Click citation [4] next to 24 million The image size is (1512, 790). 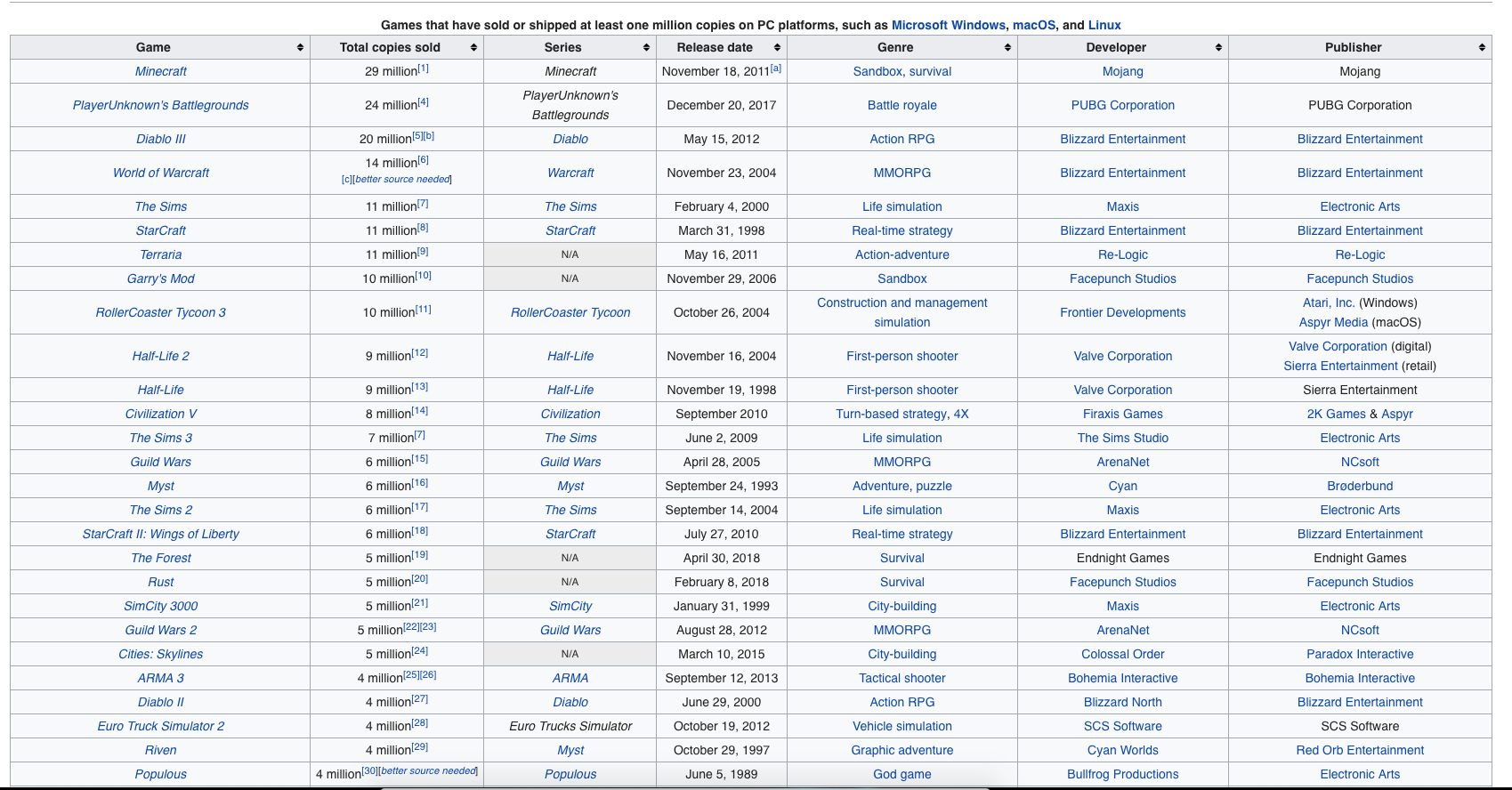[424, 102]
